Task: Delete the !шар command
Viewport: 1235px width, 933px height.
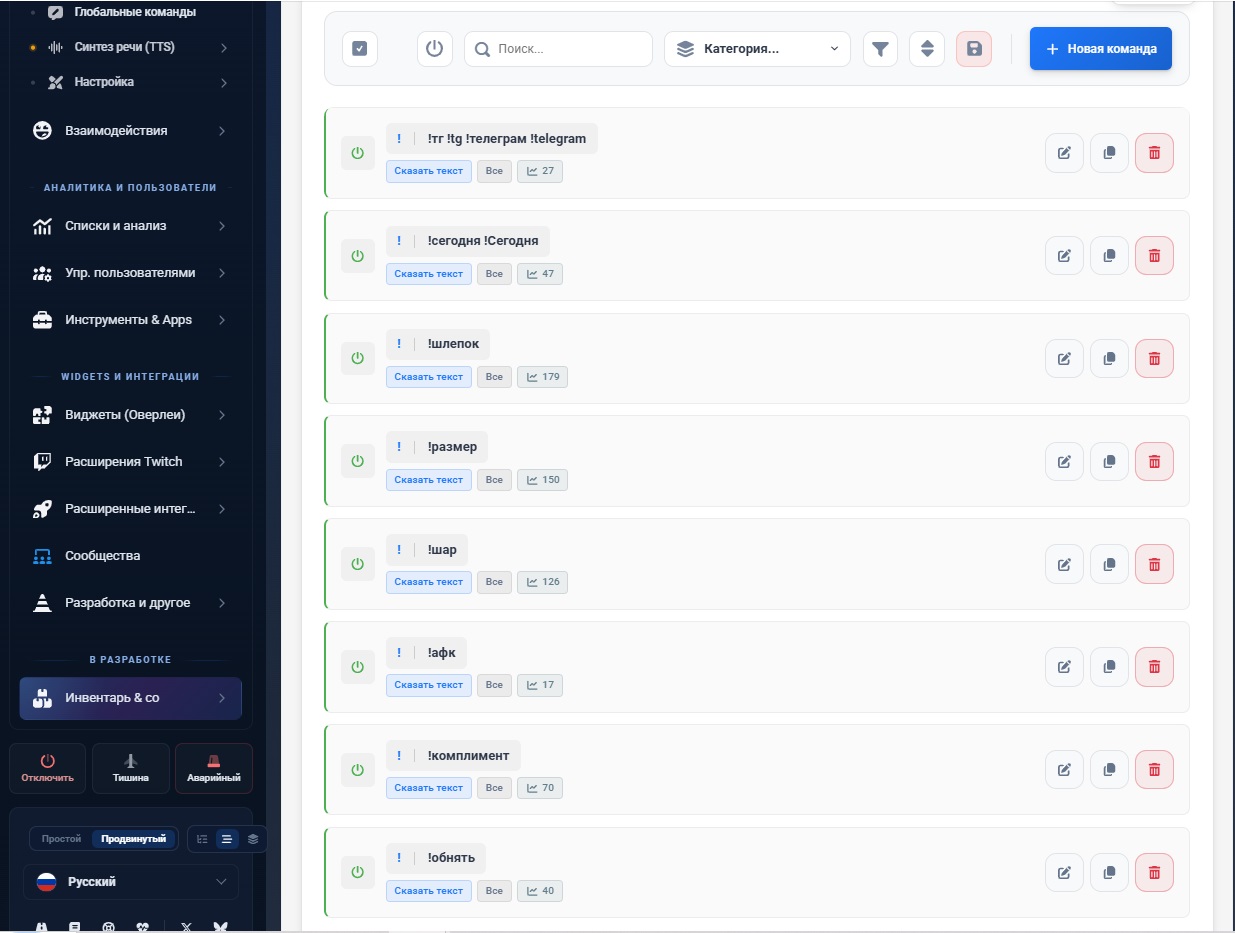Action: point(1154,564)
